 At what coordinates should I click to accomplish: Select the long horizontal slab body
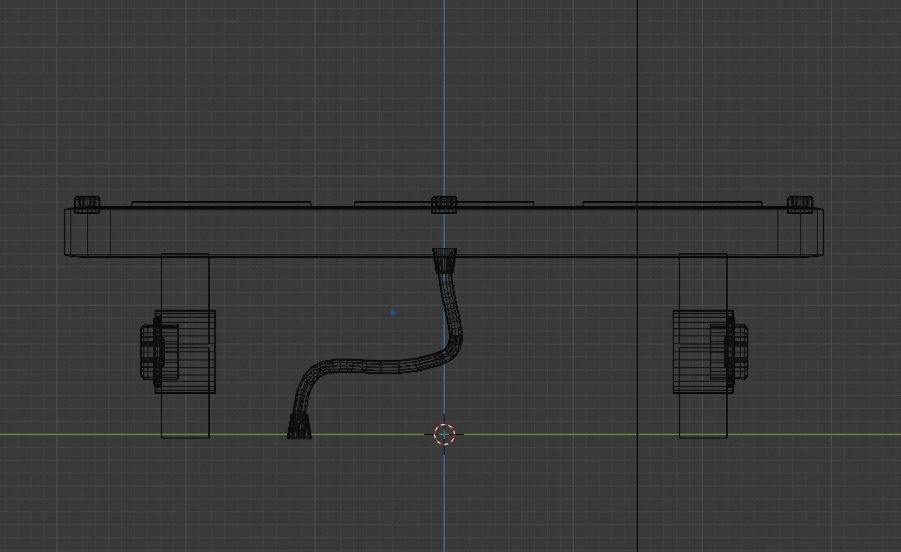click(444, 232)
